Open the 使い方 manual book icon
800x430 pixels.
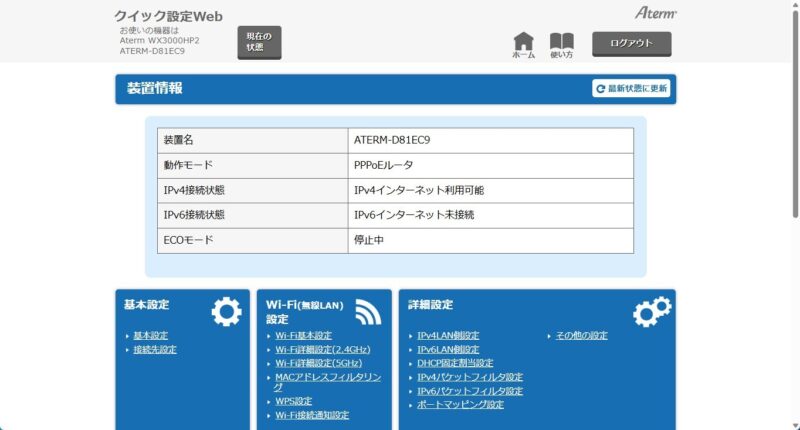tap(561, 43)
